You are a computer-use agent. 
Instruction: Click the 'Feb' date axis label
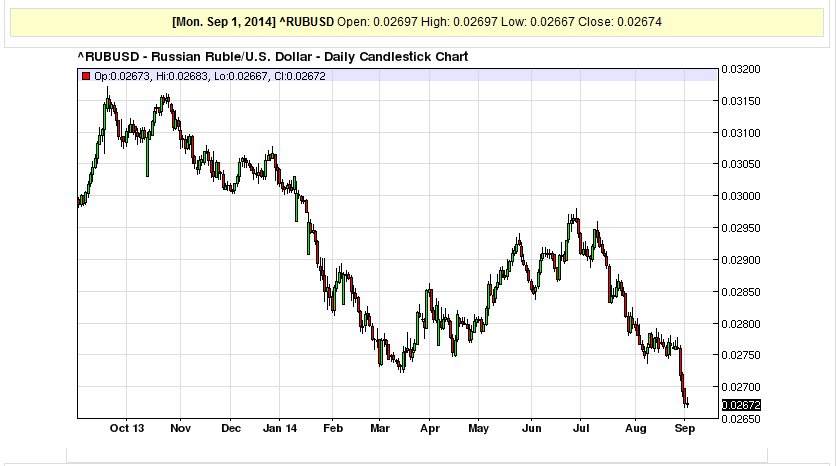(333, 428)
